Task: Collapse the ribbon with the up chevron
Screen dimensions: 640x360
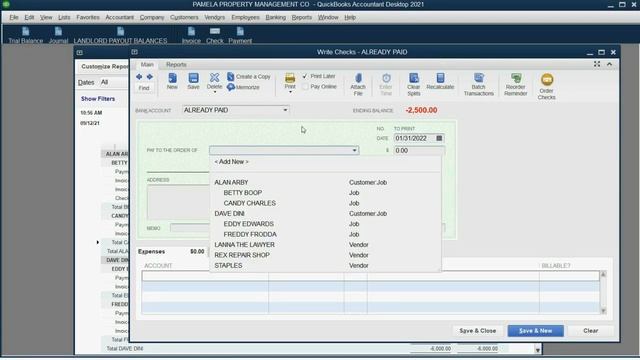Action: [x=609, y=64]
